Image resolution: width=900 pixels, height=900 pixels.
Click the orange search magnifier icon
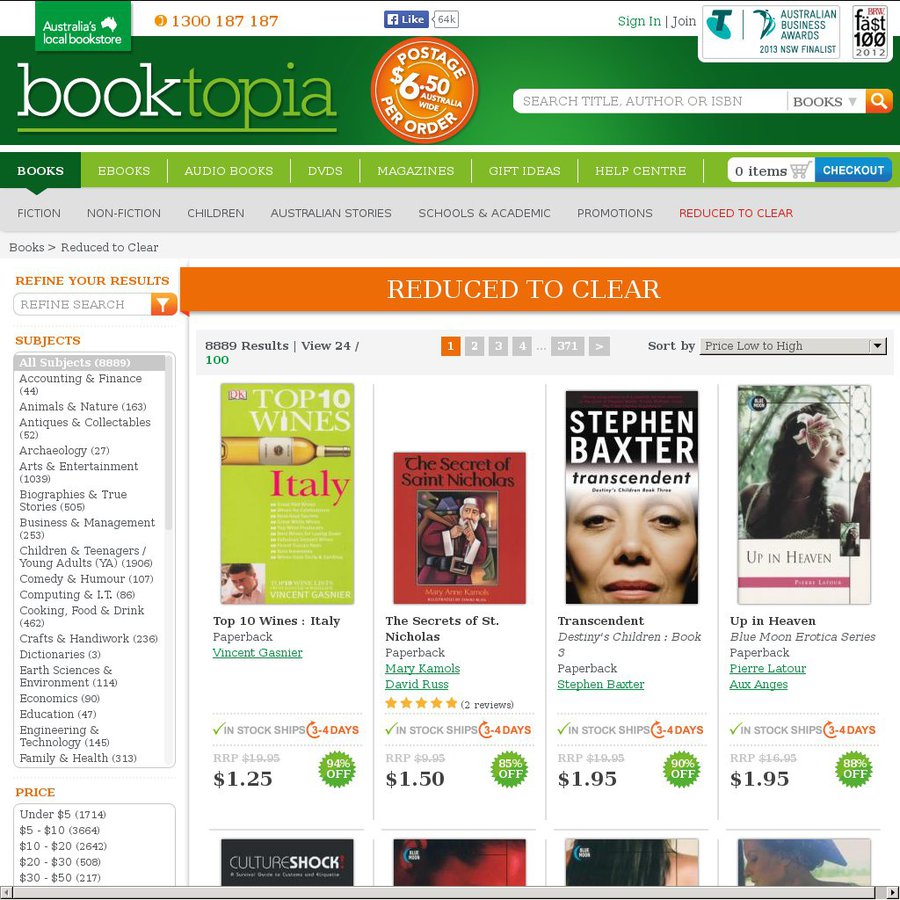pyautogui.click(x=879, y=101)
